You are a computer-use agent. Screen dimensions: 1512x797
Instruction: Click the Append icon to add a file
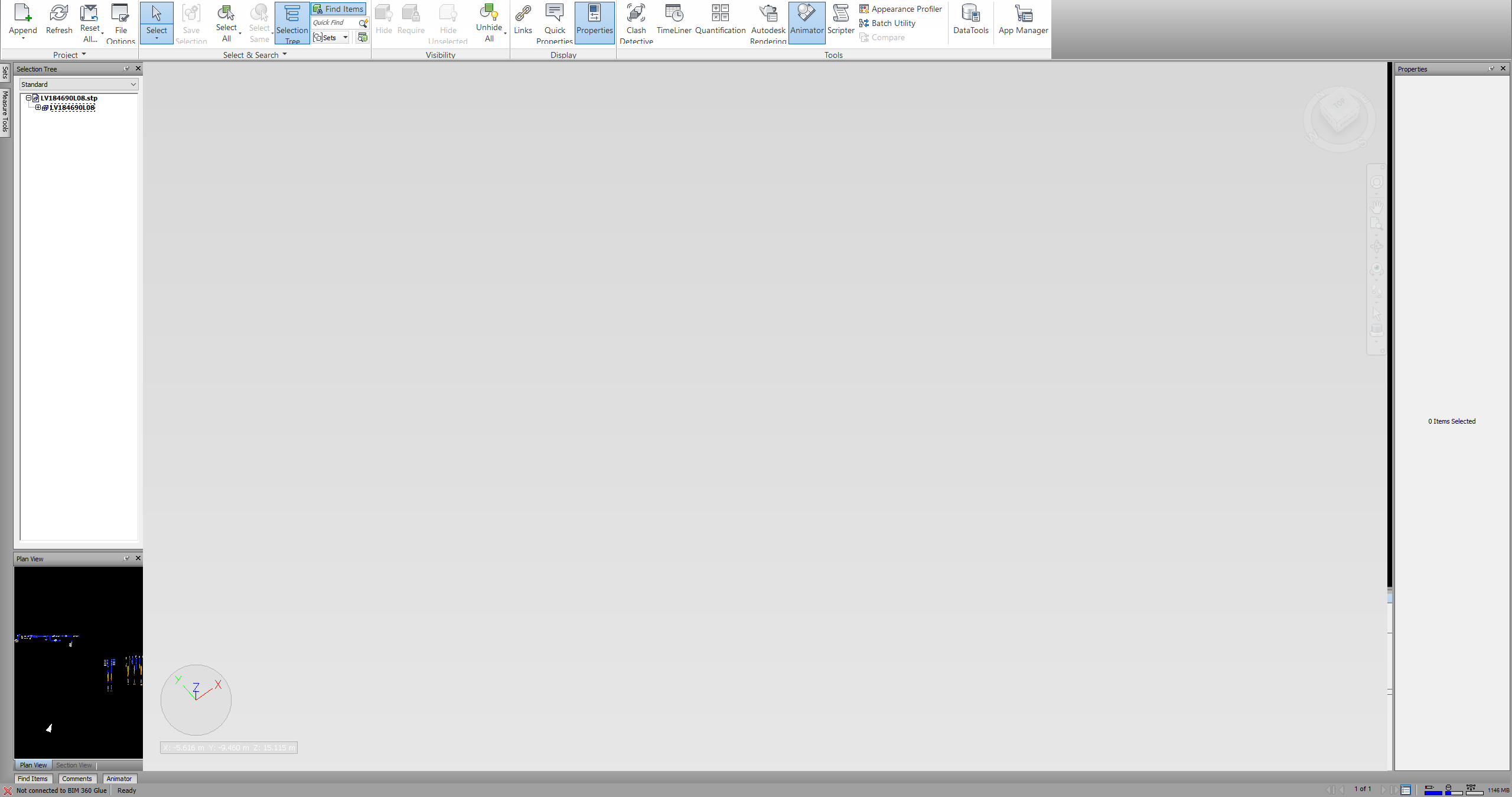(x=22, y=19)
